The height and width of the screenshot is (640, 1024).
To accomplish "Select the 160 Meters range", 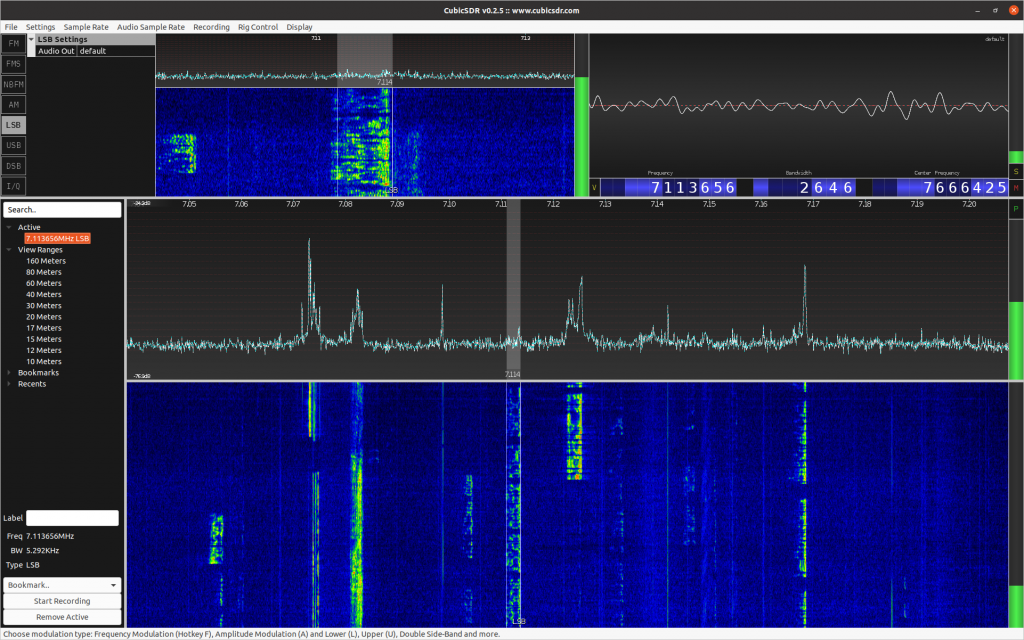I will click(x=46, y=261).
